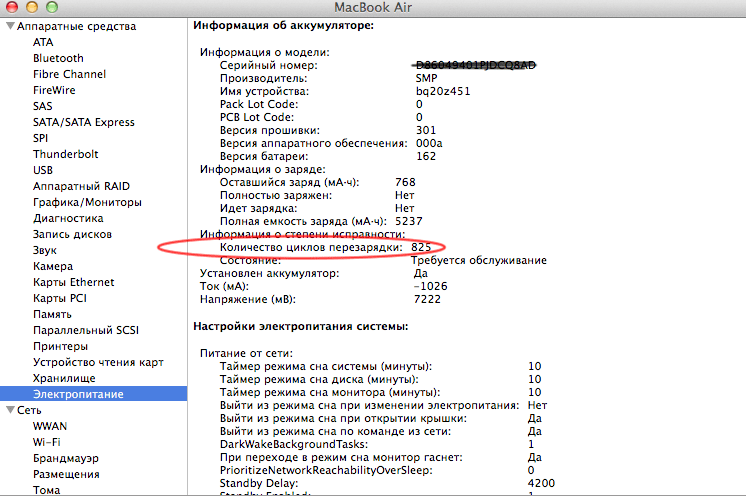Image resolution: width=746 pixels, height=496 pixels.
Task: Select Карты PCI in sidebar
Action: pyautogui.click(x=60, y=298)
